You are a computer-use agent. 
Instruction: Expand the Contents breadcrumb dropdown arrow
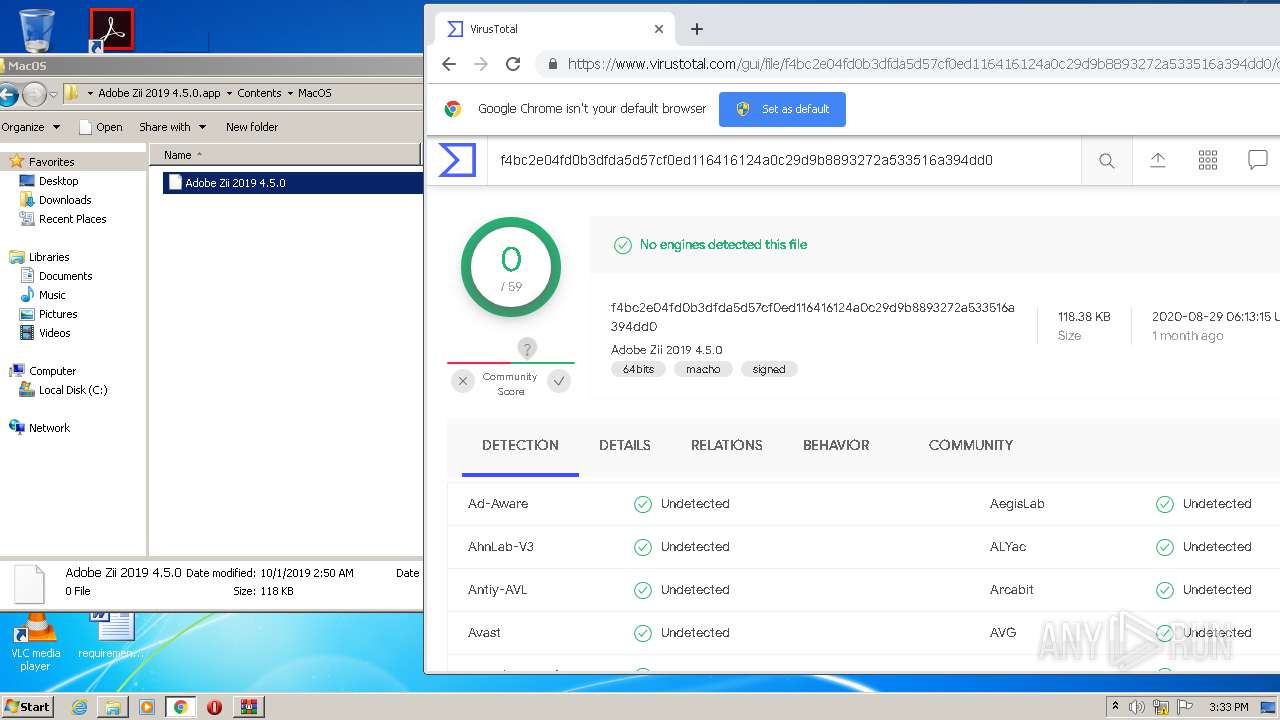(290, 93)
